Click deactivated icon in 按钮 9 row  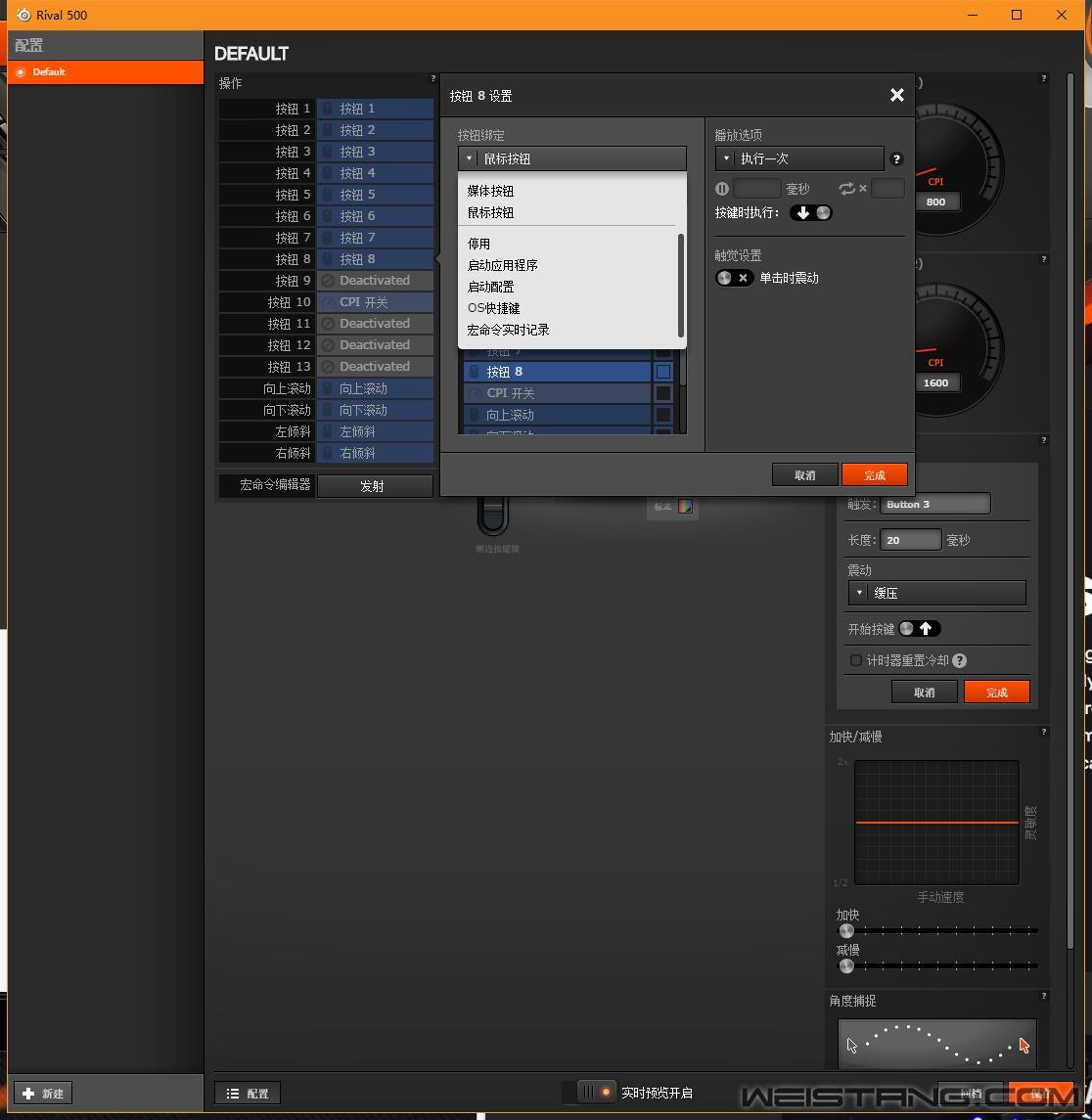click(328, 281)
